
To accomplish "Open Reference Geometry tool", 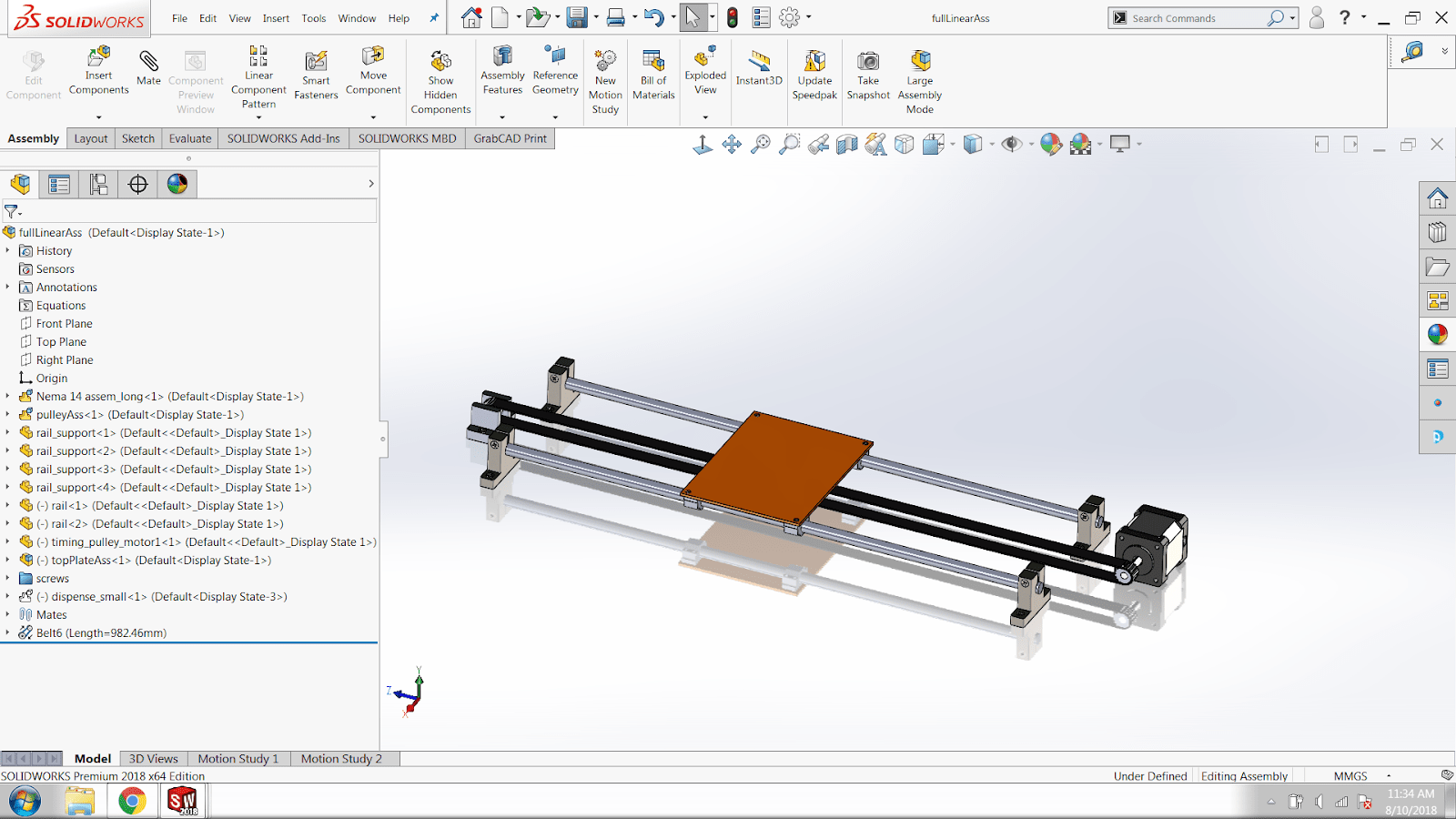I will pyautogui.click(x=555, y=71).
